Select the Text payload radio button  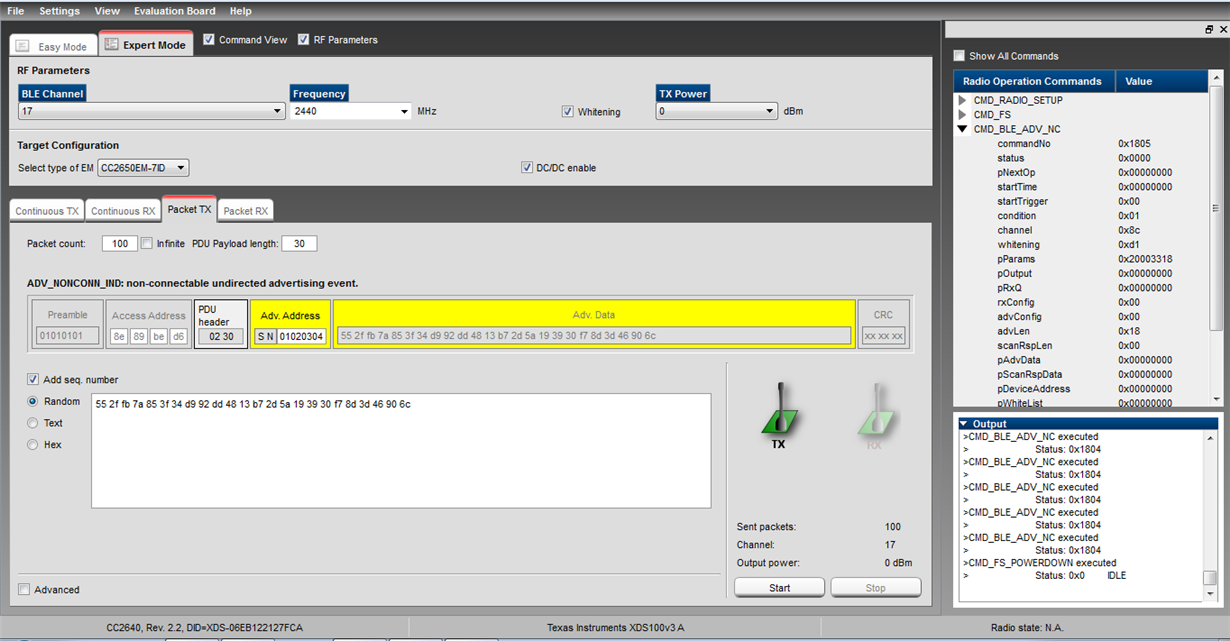tap(33, 423)
